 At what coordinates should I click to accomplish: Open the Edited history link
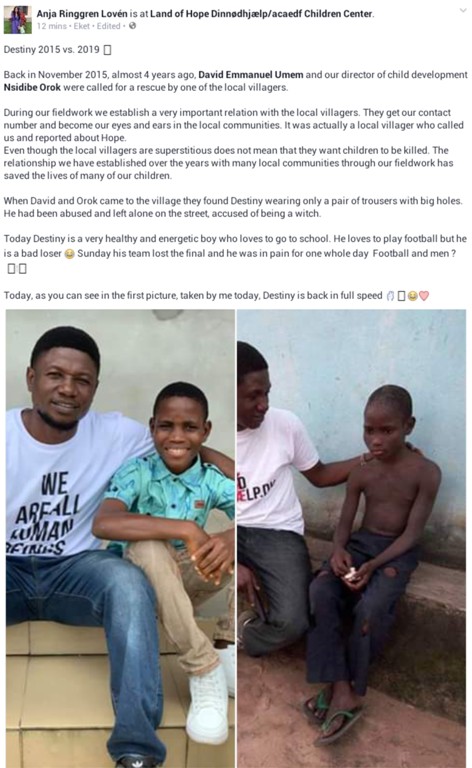tap(108, 26)
